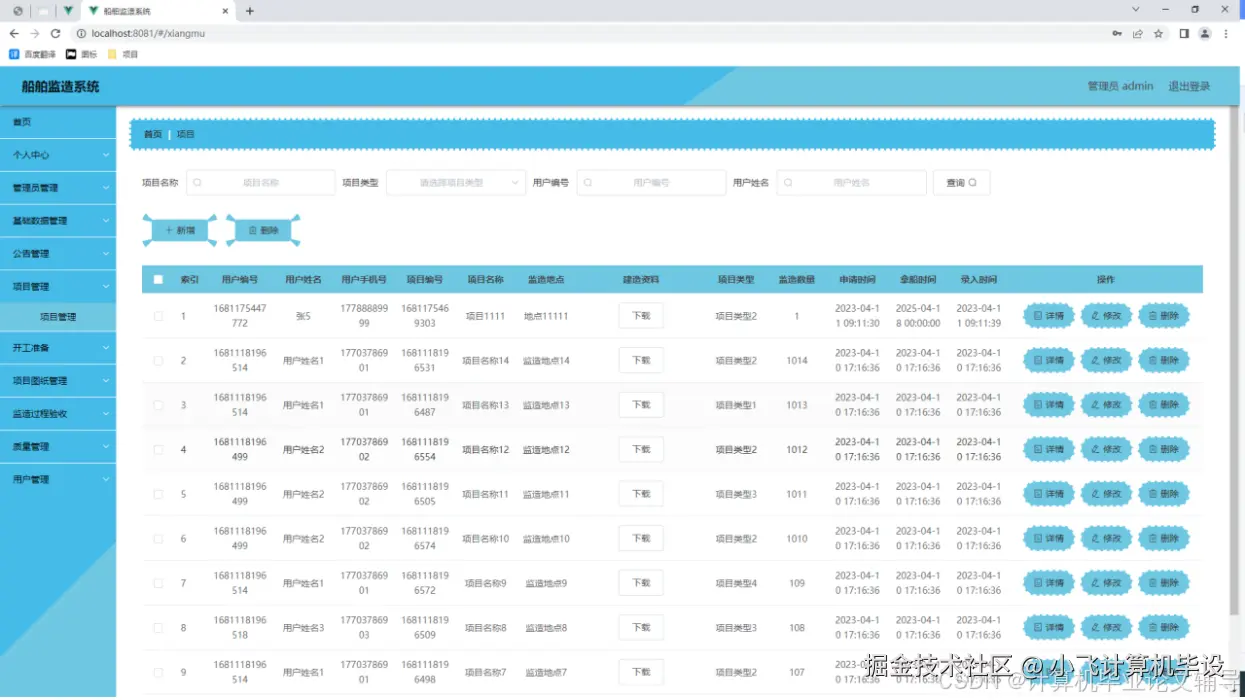Edit 修改 the 项目名称14 row
1245x700 pixels.
[x=1106, y=360]
